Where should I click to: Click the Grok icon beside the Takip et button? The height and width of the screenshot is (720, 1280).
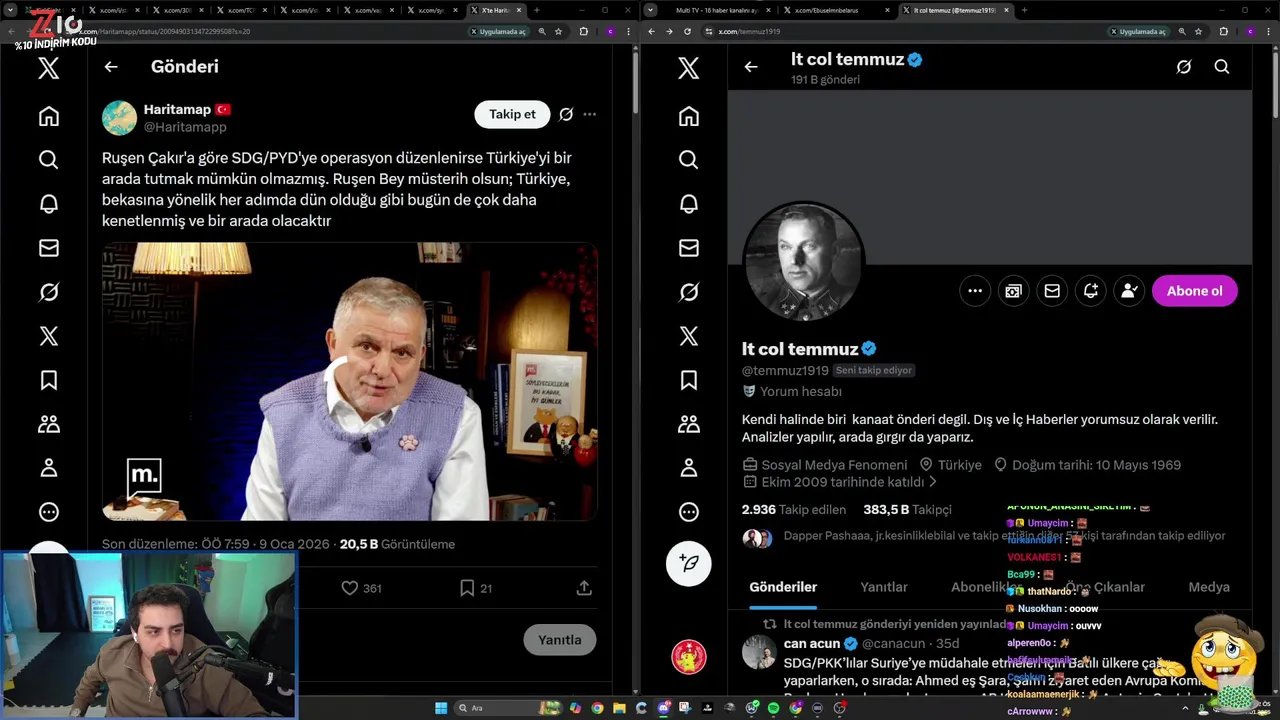click(x=566, y=114)
